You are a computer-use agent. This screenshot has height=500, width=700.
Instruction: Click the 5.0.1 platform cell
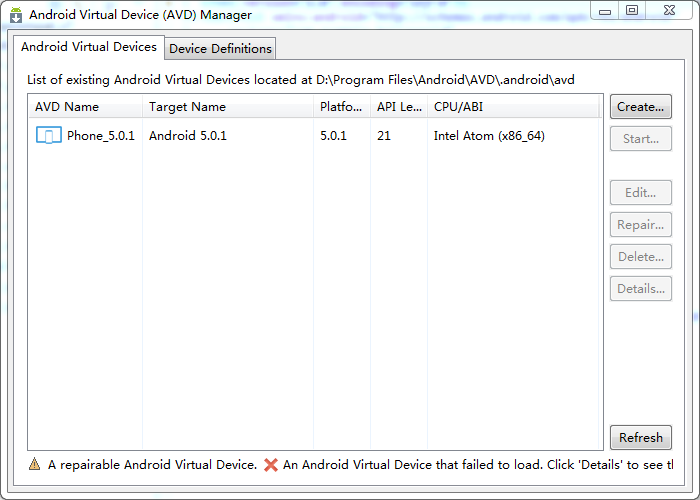[x=333, y=136]
